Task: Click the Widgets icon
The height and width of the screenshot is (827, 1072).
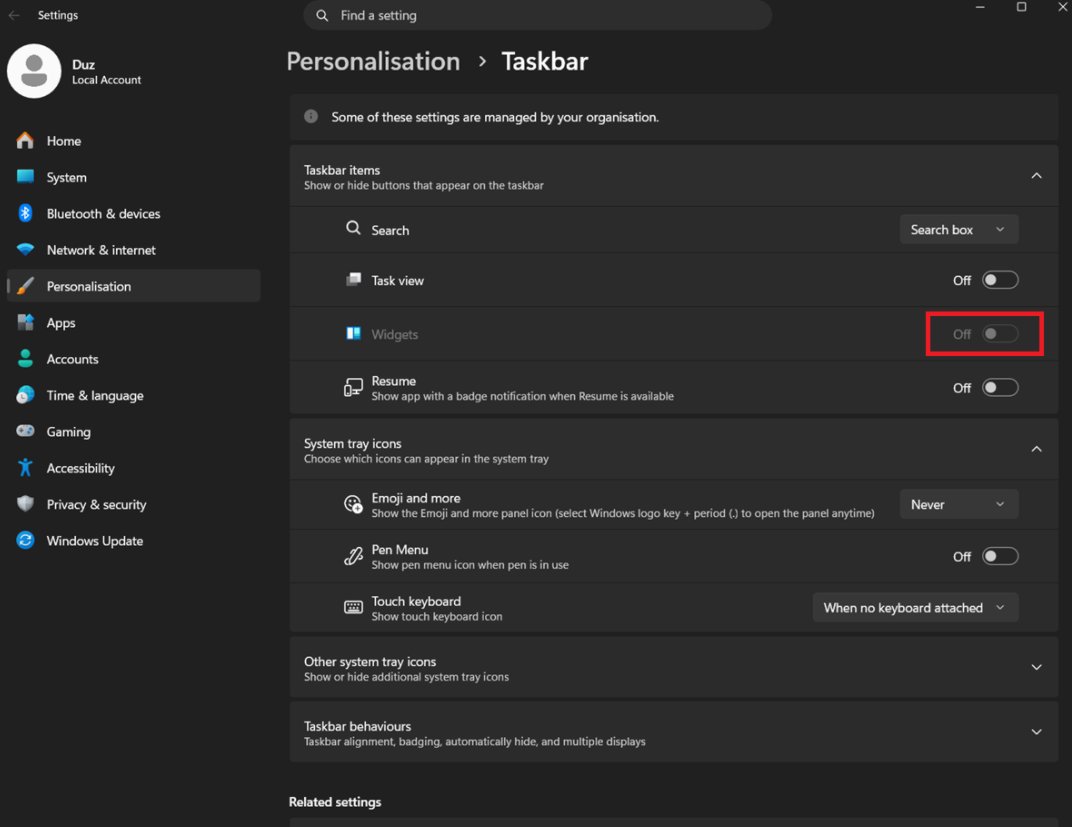Action: coord(353,334)
